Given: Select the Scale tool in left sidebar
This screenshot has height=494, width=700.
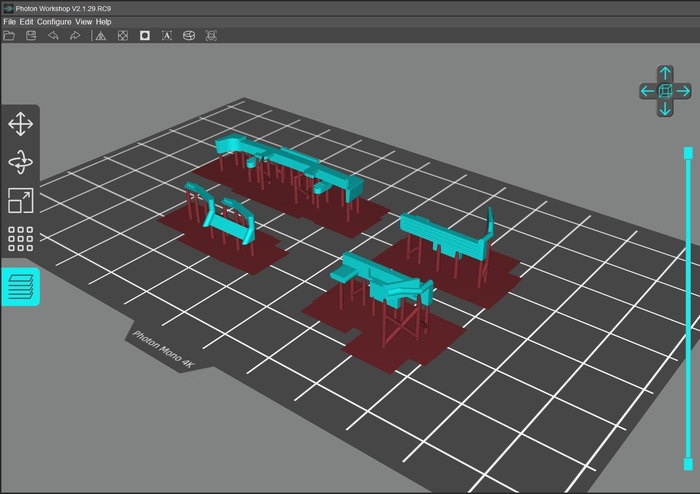Looking at the screenshot, I should pyautogui.click(x=20, y=200).
